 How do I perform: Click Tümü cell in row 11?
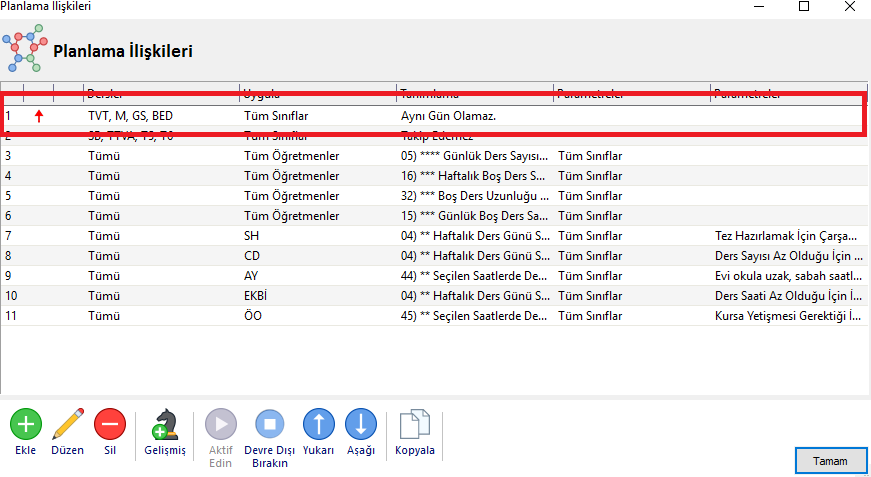pos(104,316)
